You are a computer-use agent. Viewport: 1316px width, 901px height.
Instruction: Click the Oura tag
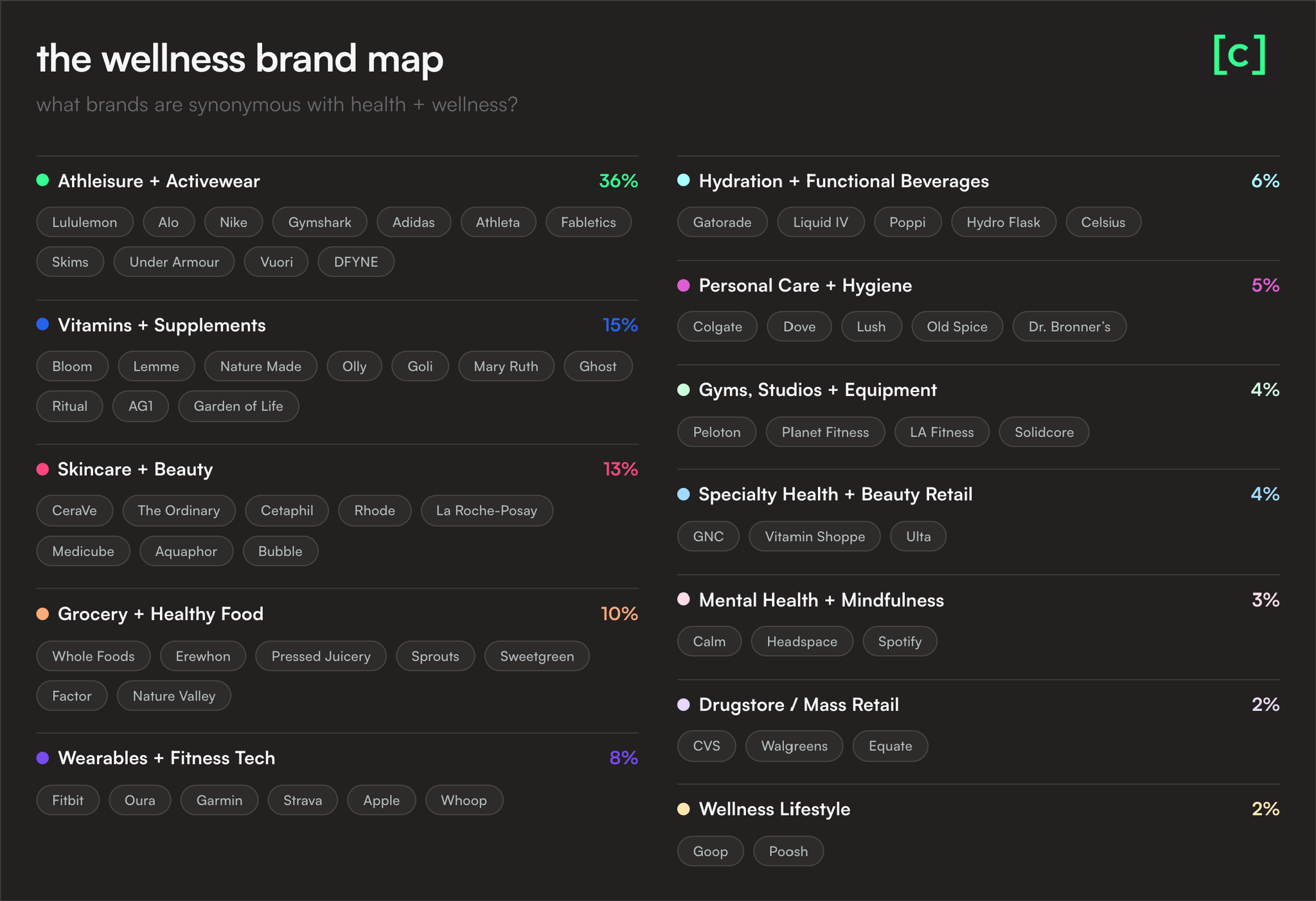coord(140,800)
